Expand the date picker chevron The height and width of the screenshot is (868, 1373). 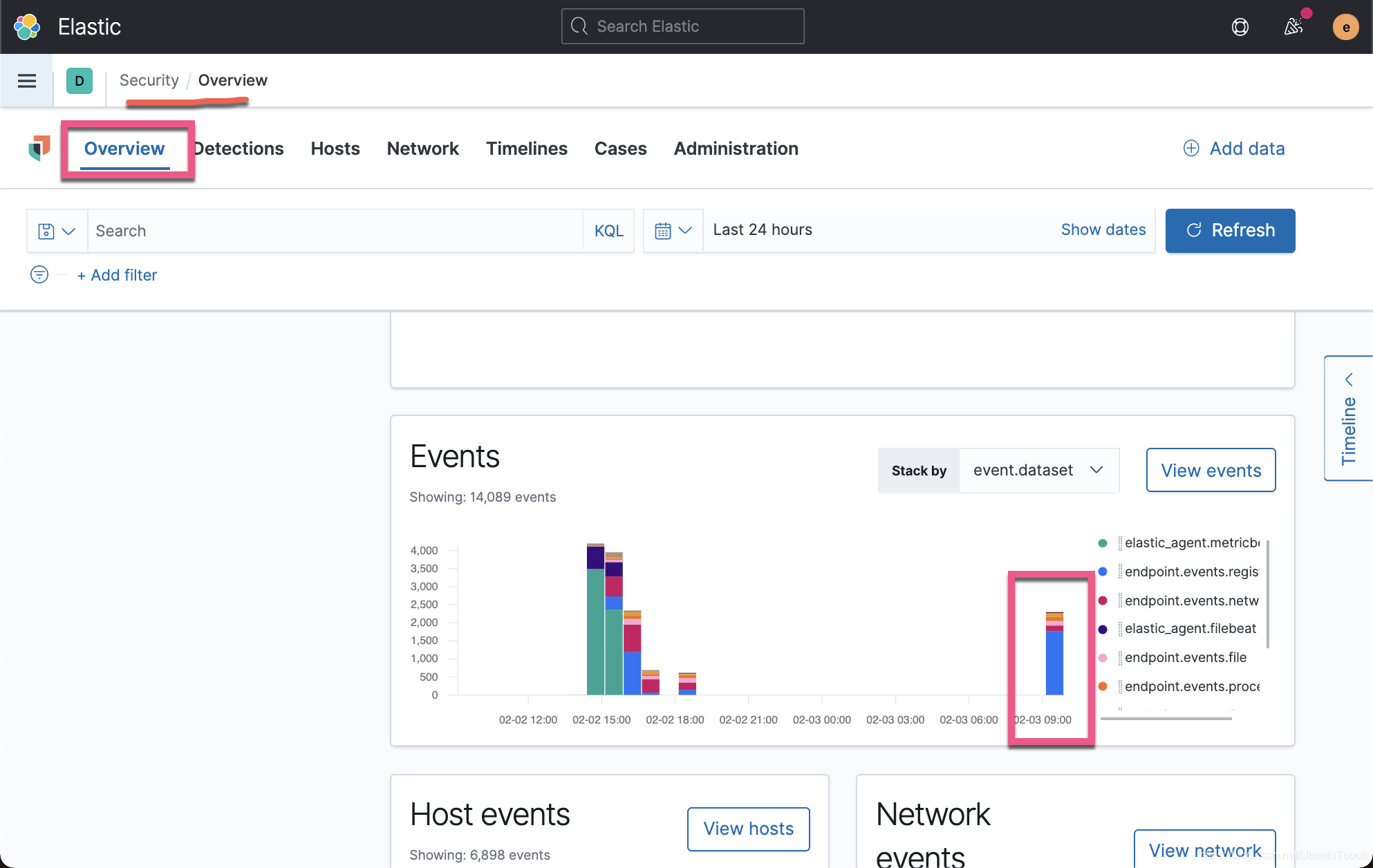[x=685, y=230]
